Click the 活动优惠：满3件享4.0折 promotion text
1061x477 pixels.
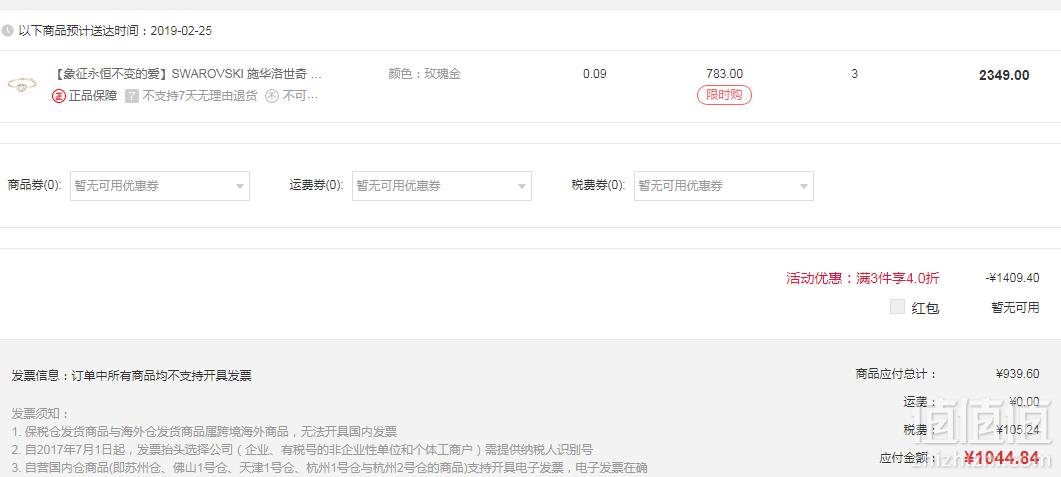pyautogui.click(x=863, y=278)
